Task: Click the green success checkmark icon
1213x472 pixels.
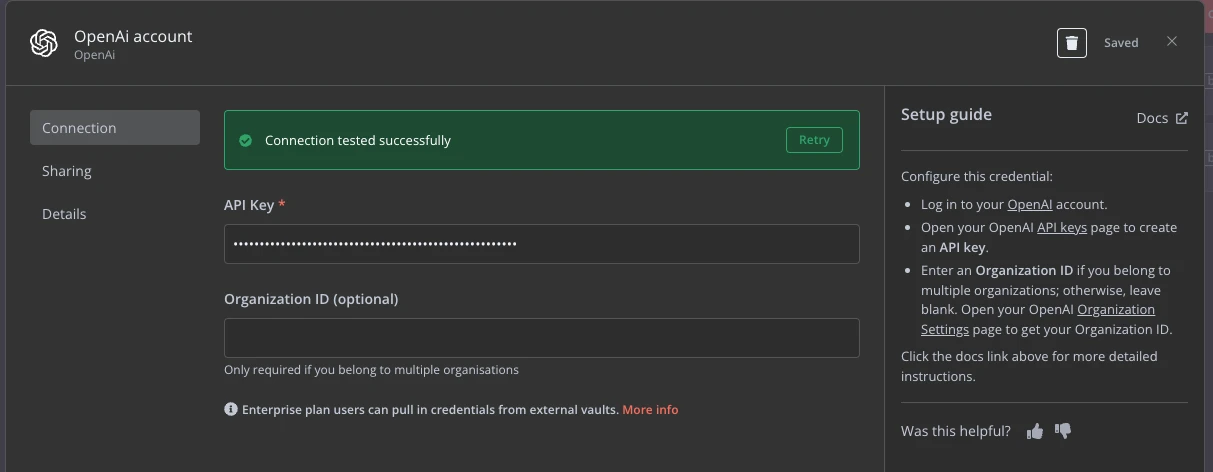Action: [245, 141]
